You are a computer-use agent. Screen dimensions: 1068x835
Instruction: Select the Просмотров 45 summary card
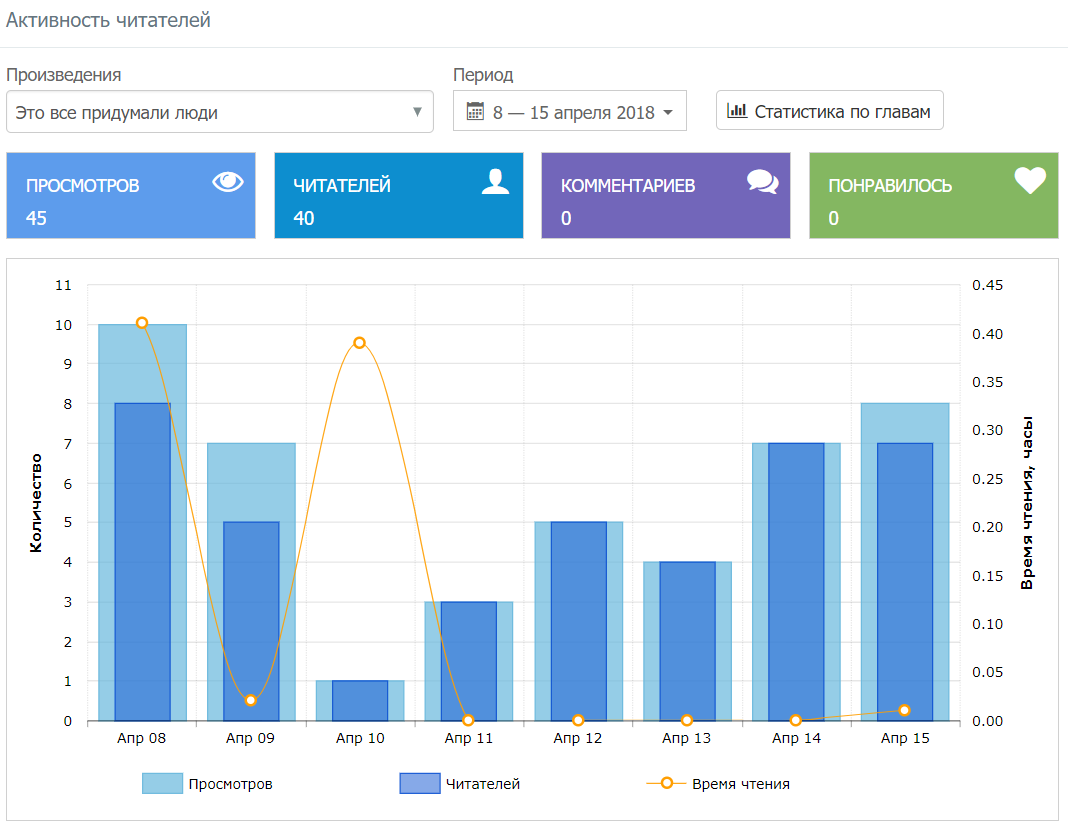point(131,196)
